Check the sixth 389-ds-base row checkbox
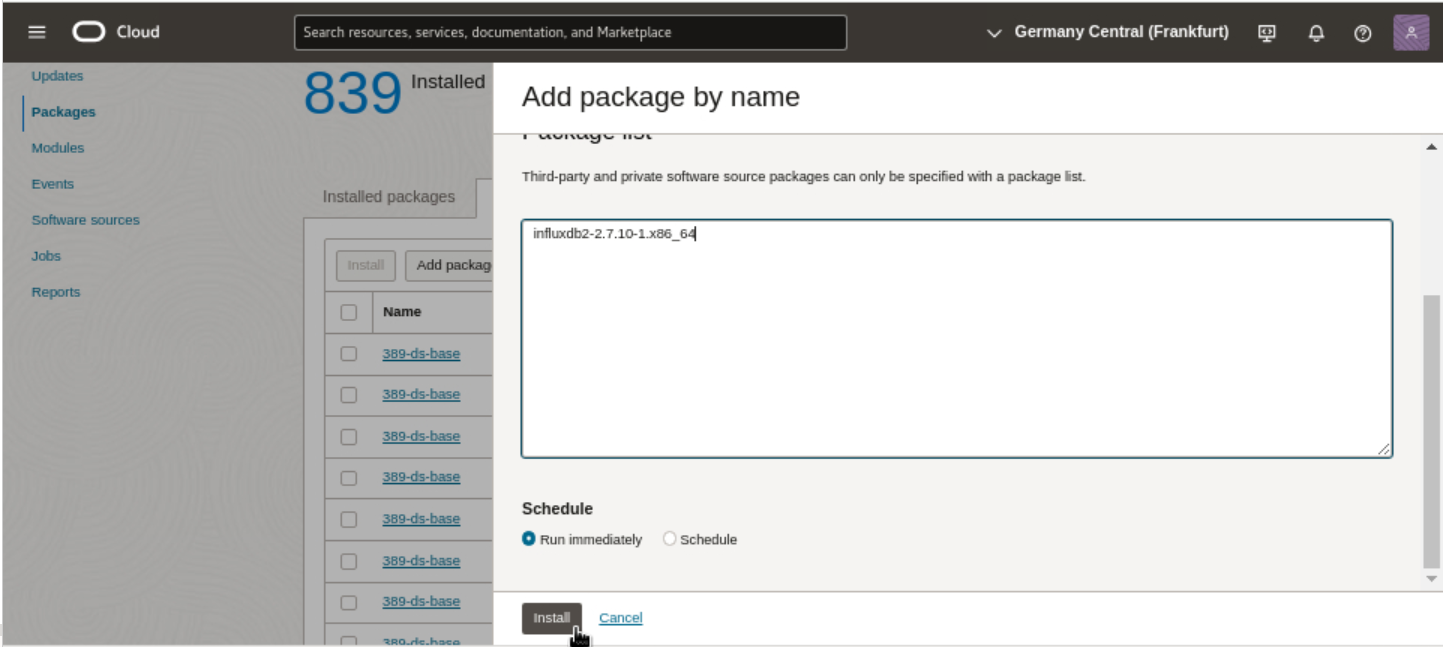The width and height of the screenshot is (1443, 647). coord(348,561)
